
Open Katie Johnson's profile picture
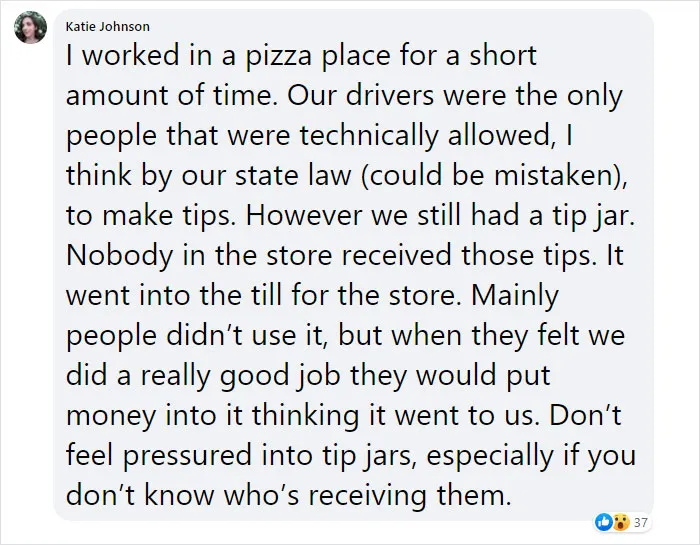[30, 28]
